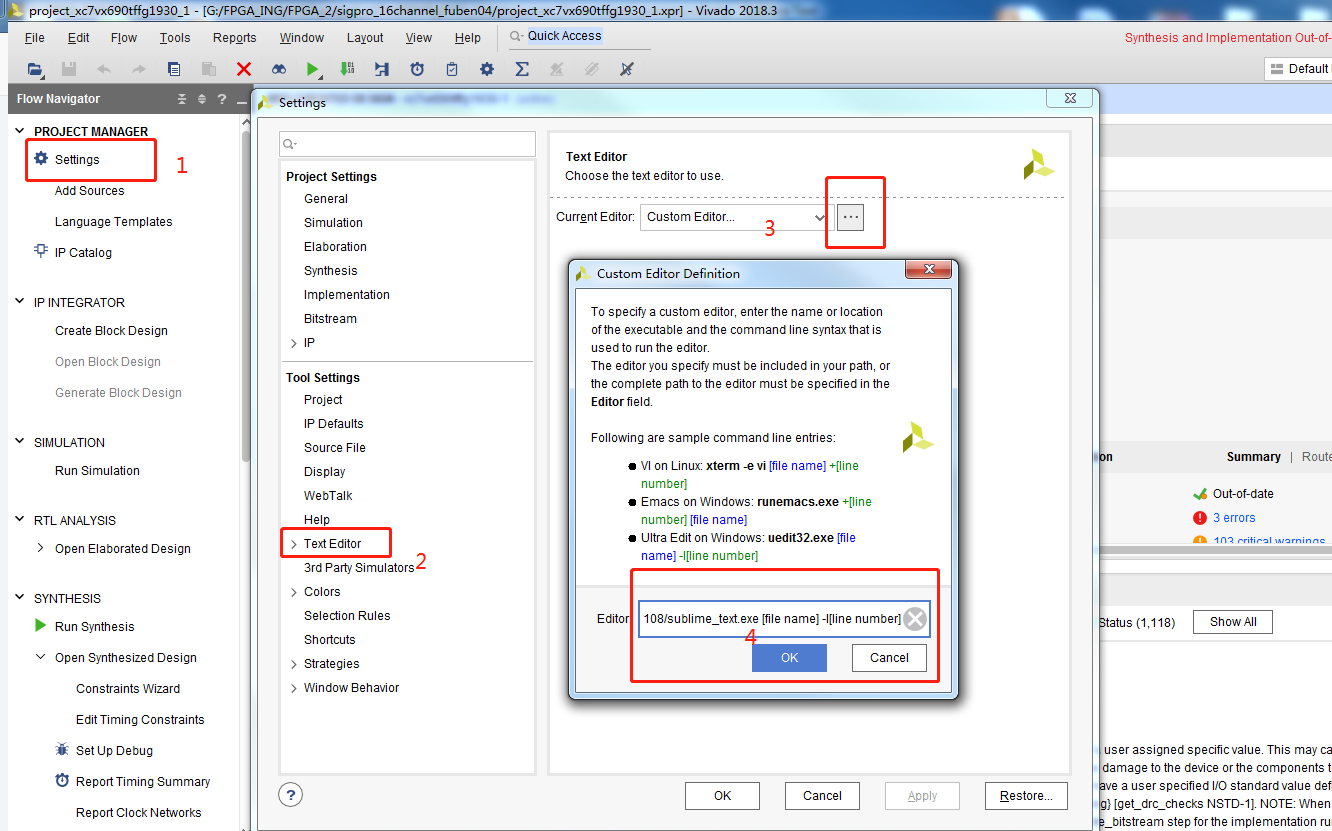Expand IP in Project Settings
The height and width of the screenshot is (831, 1332).
point(293,343)
